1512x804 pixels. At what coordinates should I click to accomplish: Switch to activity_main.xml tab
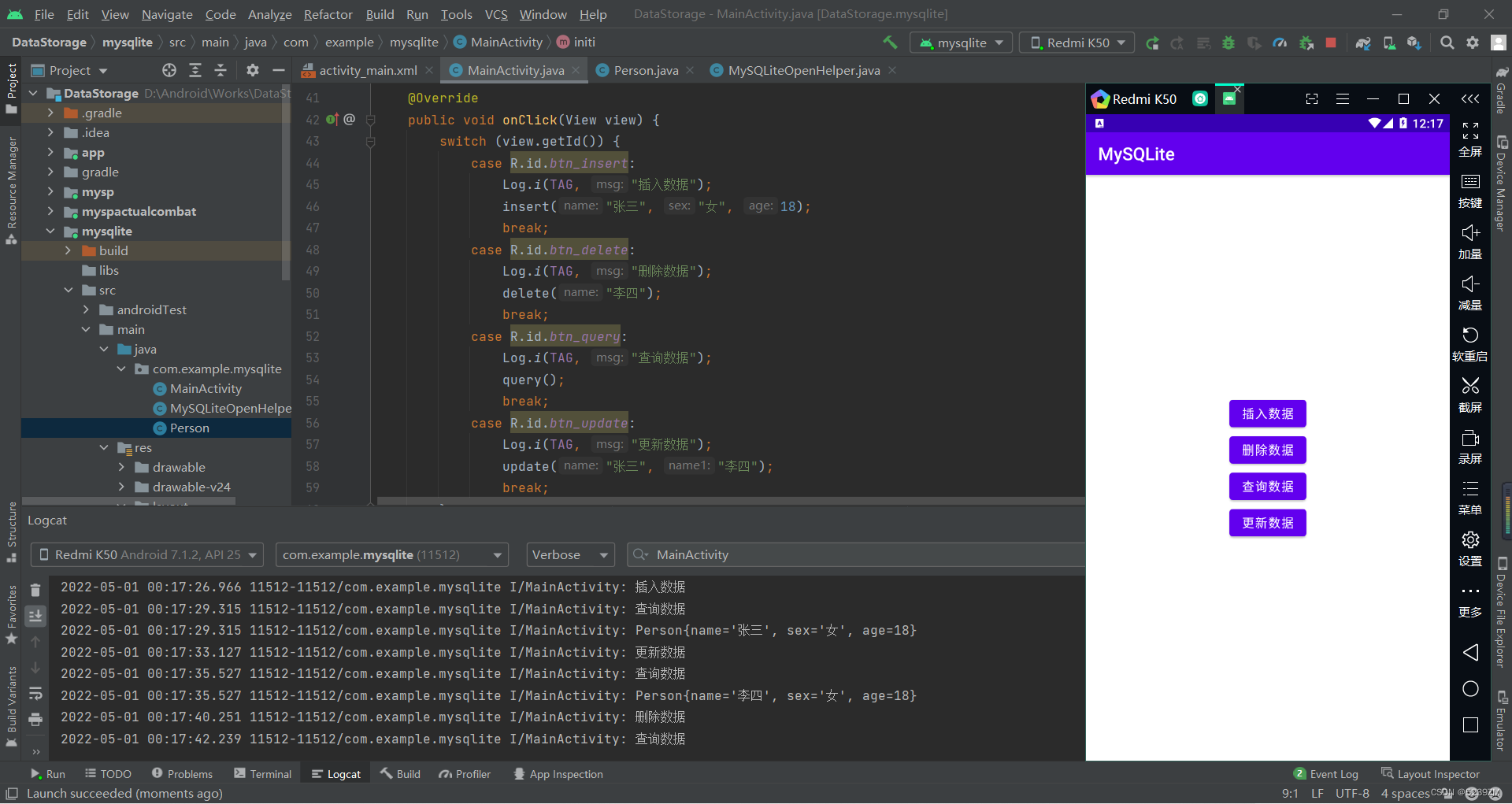click(367, 71)
